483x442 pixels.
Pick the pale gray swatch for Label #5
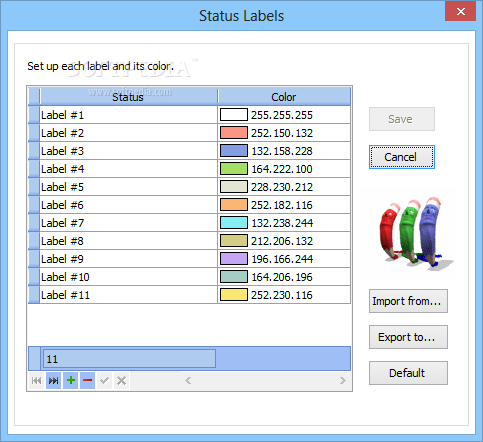(234, 187)
